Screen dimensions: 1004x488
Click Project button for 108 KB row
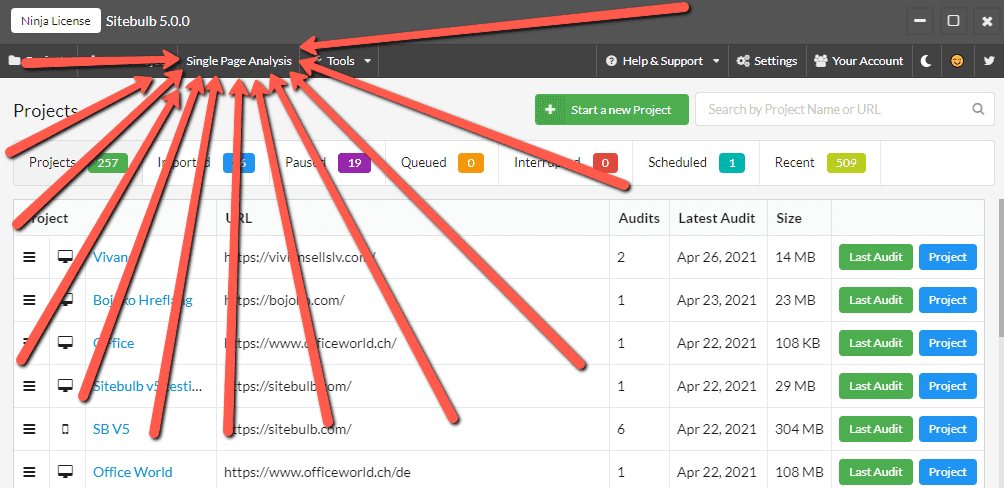pos(948,343)
